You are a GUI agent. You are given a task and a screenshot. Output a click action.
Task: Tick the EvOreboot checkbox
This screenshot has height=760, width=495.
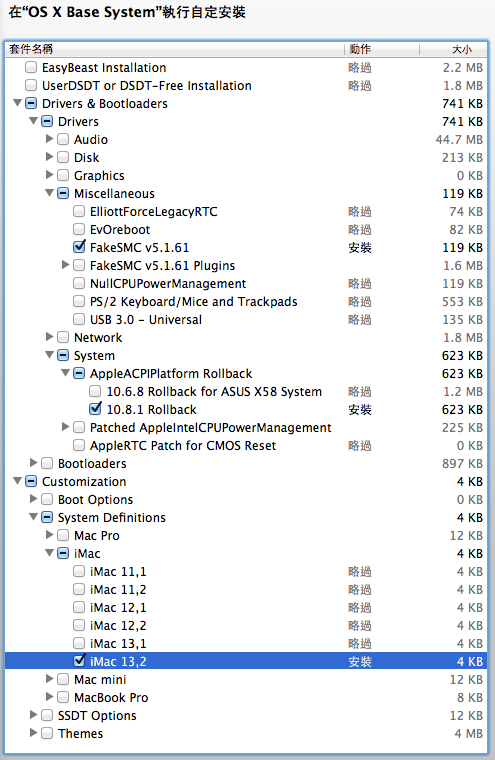point(79,229)
